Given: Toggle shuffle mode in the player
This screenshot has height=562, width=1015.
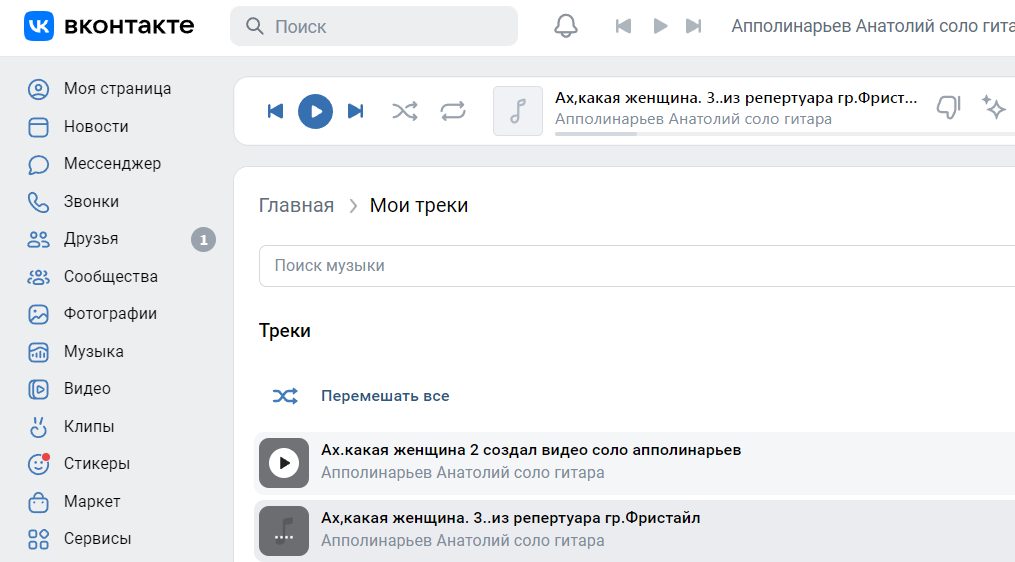Looking at the screenshot, I should (x=405, y=111).
